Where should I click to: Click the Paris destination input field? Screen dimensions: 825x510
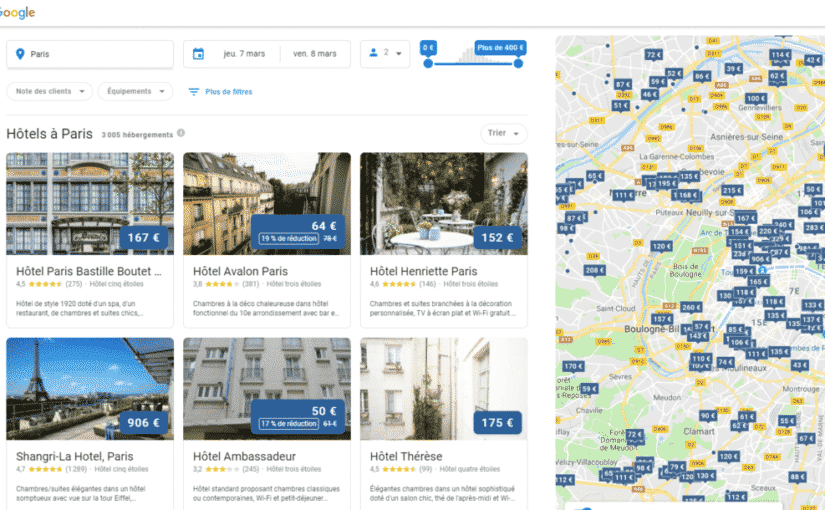tap(90, 54)
